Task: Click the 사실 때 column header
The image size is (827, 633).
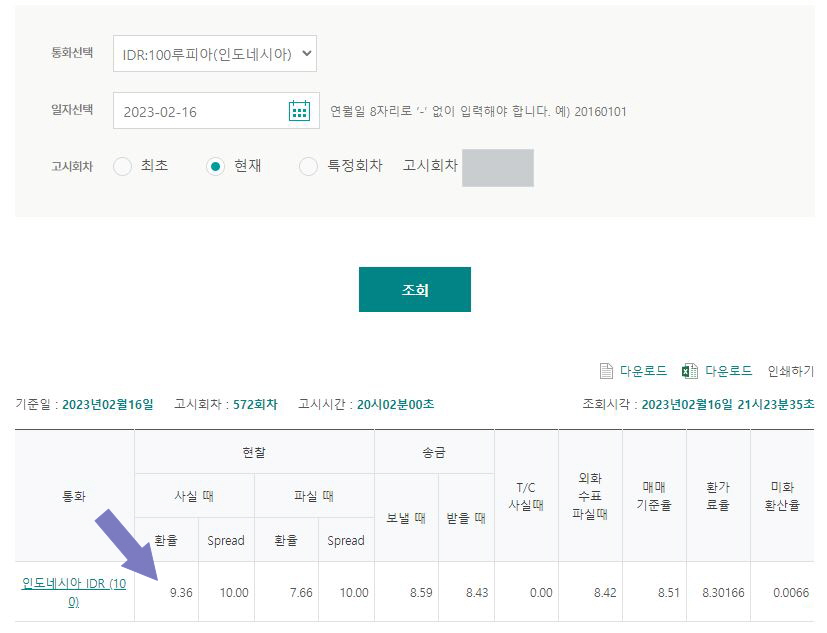Action: tap(194, 496)
